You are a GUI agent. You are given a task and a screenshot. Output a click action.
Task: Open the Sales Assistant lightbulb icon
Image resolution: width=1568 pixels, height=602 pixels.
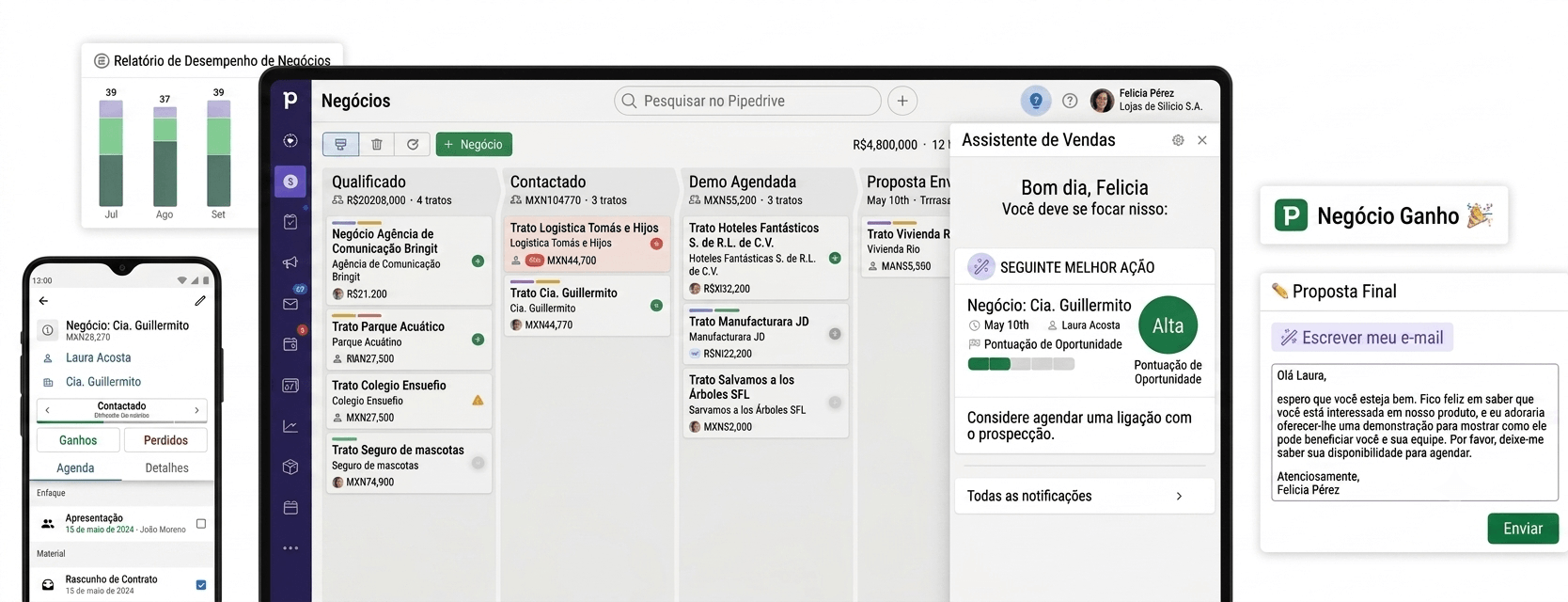[1036, 101]
